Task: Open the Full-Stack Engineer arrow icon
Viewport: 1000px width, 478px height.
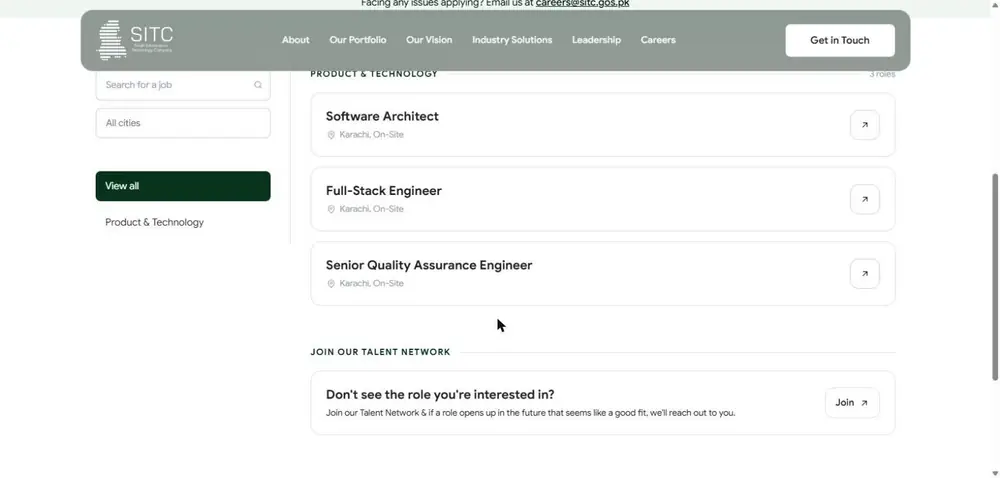Action: click(864, 199)
